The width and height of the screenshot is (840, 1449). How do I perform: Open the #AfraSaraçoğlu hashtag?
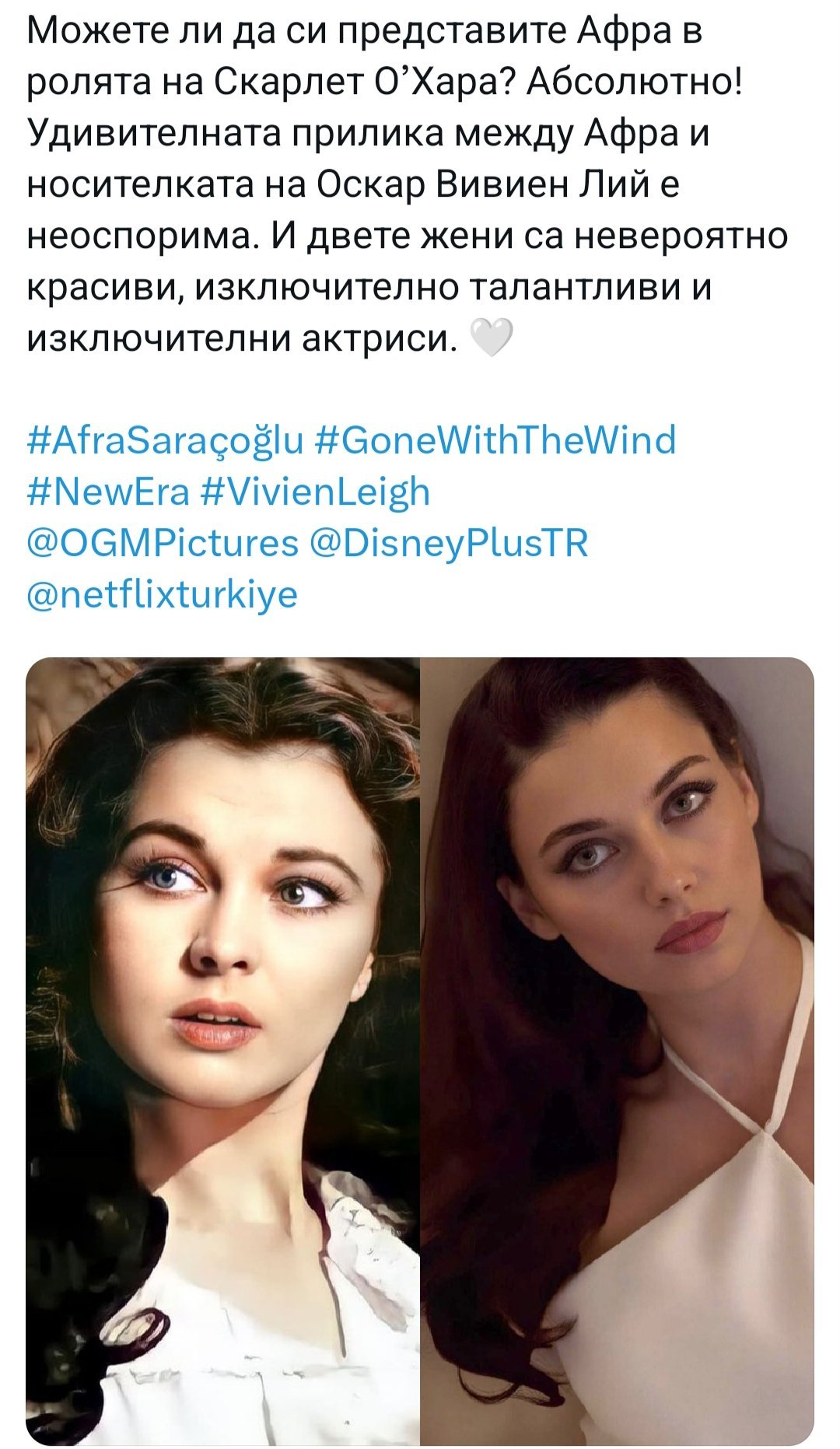click(166, 441)
